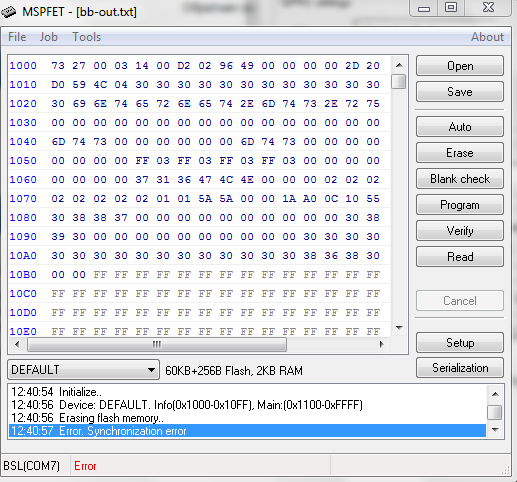Click log panel scroll-up arrow
The height and width of the screenshot is (482, 517).
pos(495,394)
